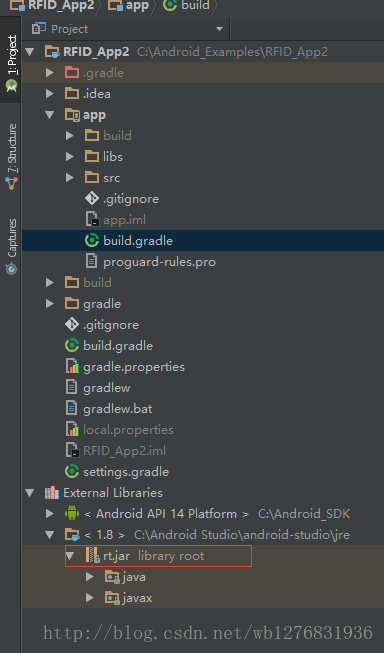
Task: Click the settings.gradle gradle icon
Action: point(72,472)
